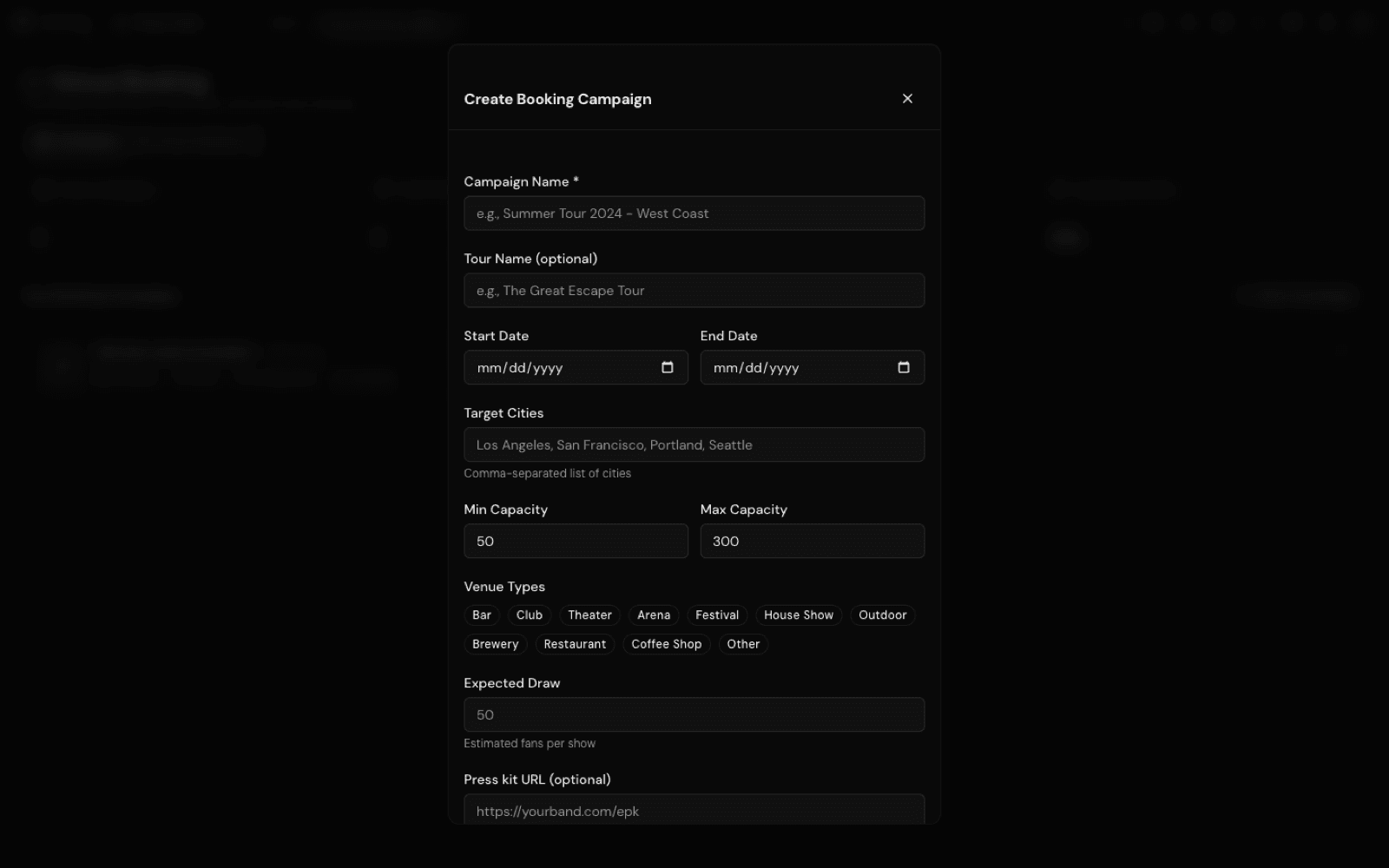Close the Create Booking Campaign dialog
Viewport: 1389px width, 868px height.
[x=907, y=98]
